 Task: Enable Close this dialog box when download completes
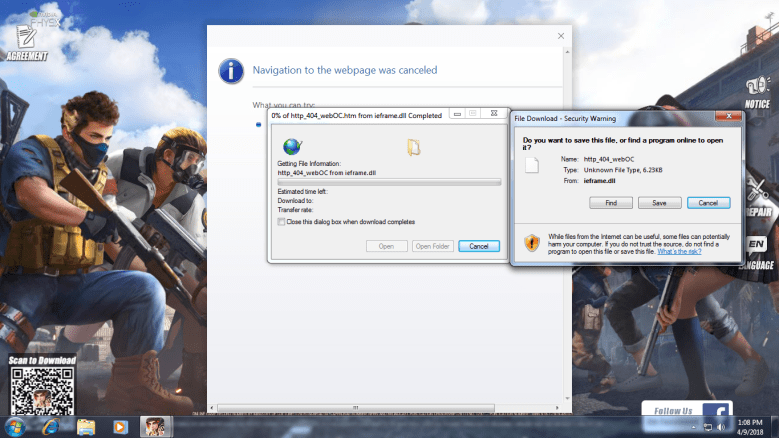click(281, 222)
